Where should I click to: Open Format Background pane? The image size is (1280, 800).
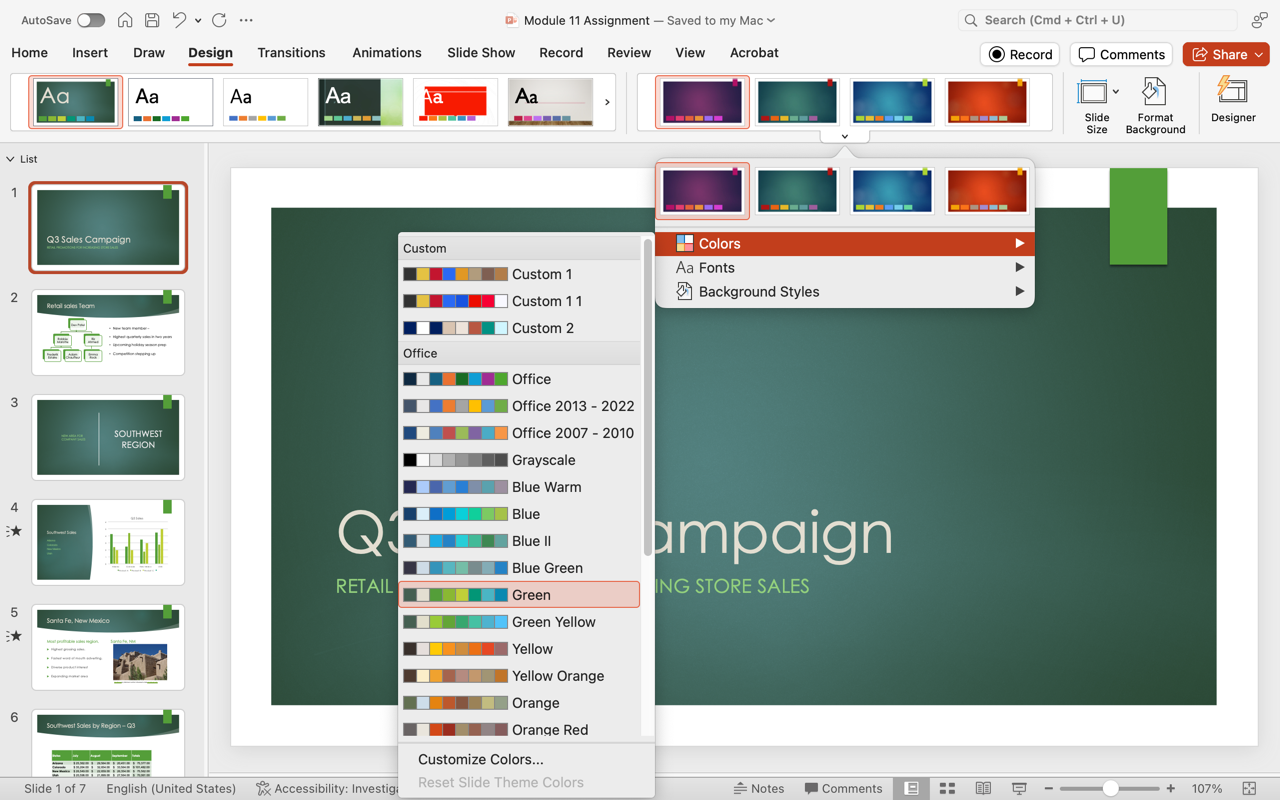pos(1155,105)
